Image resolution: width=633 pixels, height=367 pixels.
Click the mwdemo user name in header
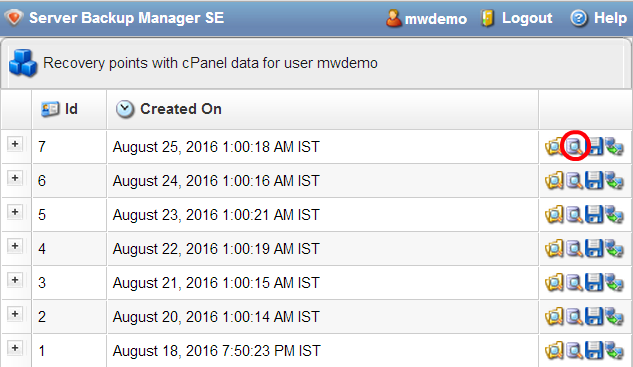click(x=436, y=19)
